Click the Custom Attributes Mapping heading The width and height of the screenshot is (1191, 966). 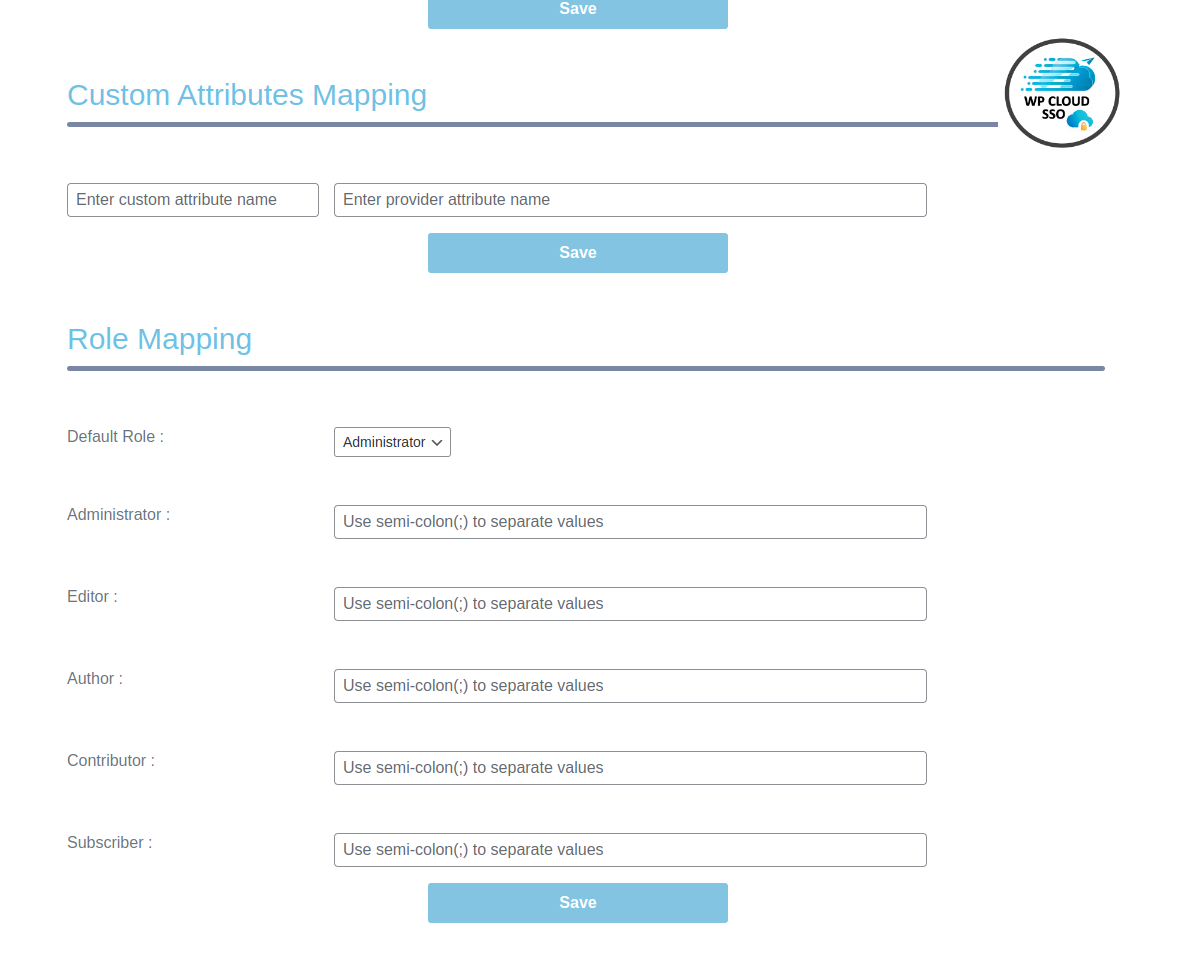point(247,95)
